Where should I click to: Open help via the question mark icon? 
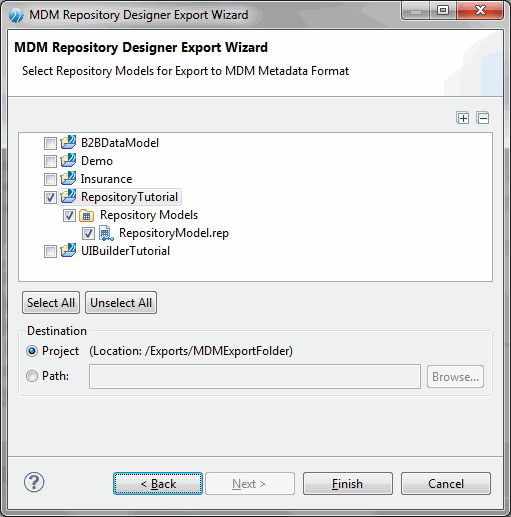click(34, 482)
